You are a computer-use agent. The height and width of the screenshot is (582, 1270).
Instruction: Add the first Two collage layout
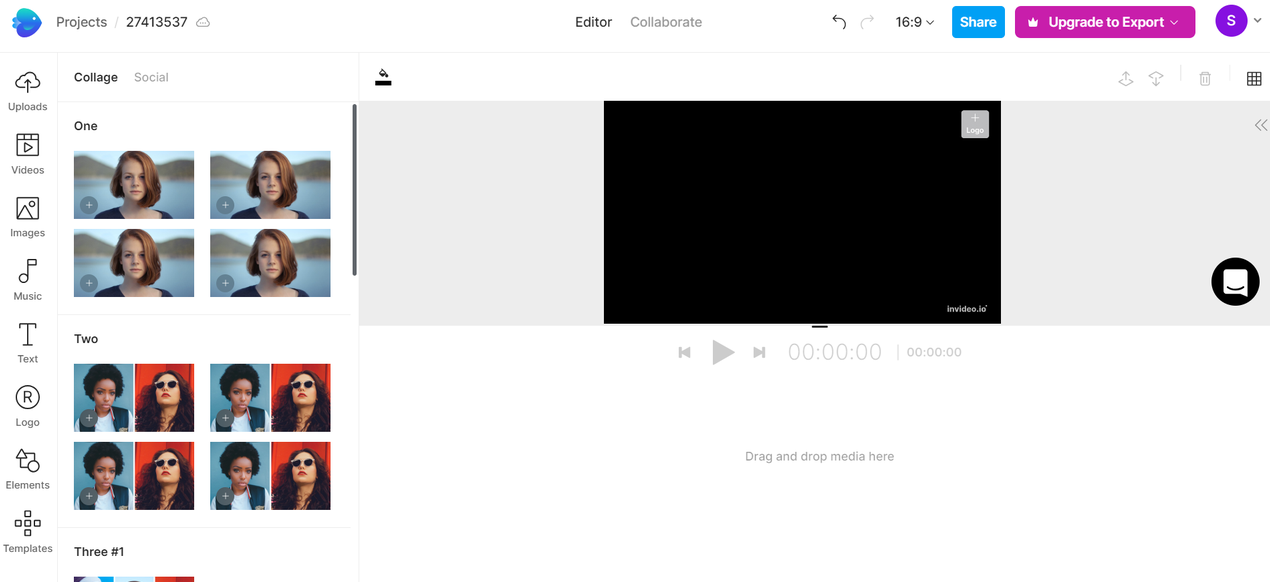tap(134, 398)
